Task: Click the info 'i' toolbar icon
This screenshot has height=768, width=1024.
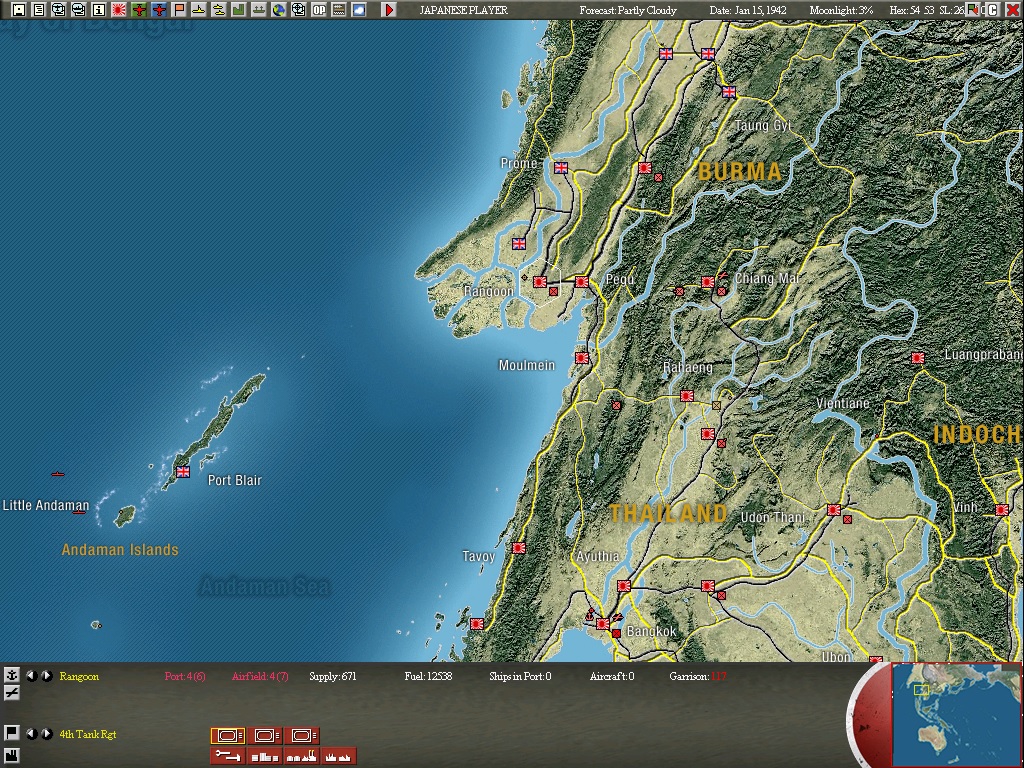Action: pos(99,10)
